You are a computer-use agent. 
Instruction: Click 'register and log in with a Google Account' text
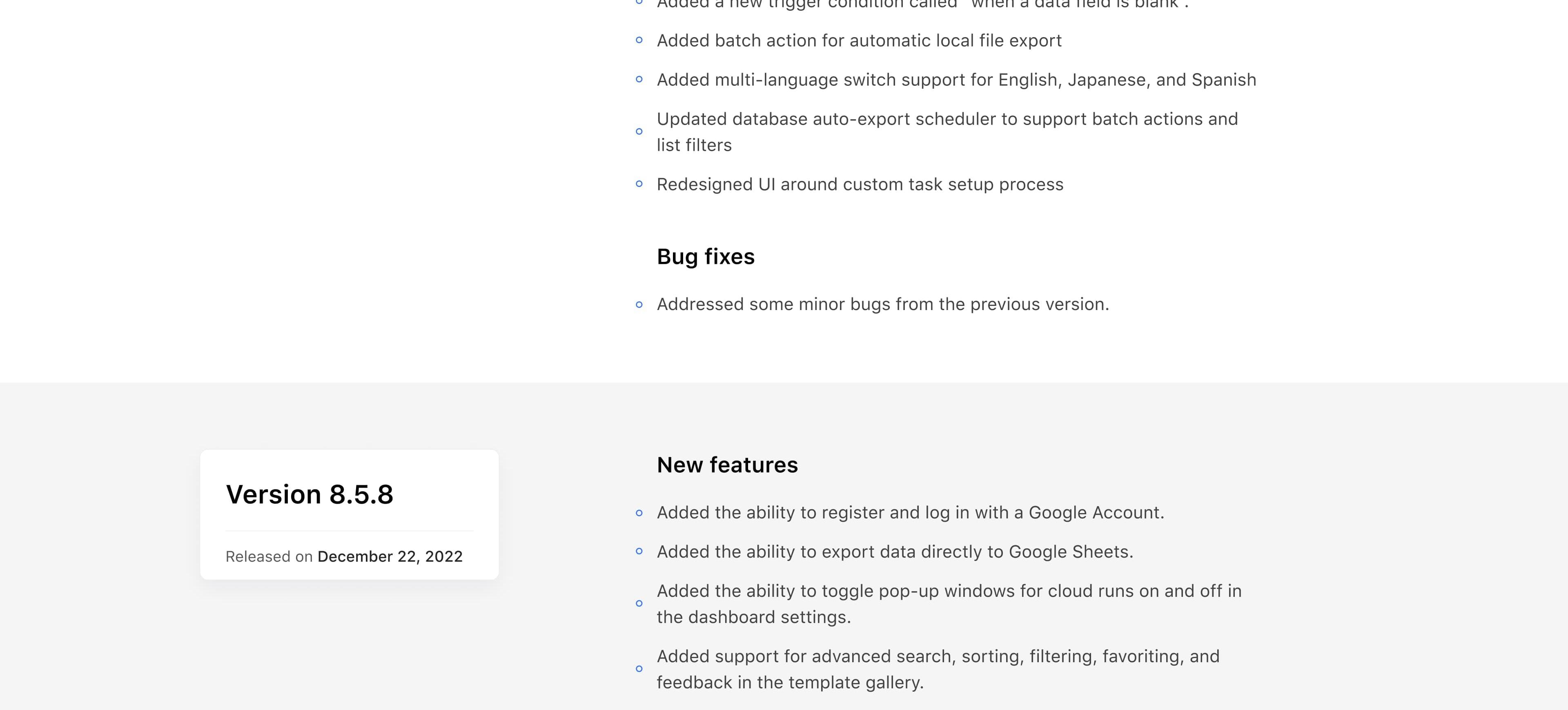[x=911, y=513]
